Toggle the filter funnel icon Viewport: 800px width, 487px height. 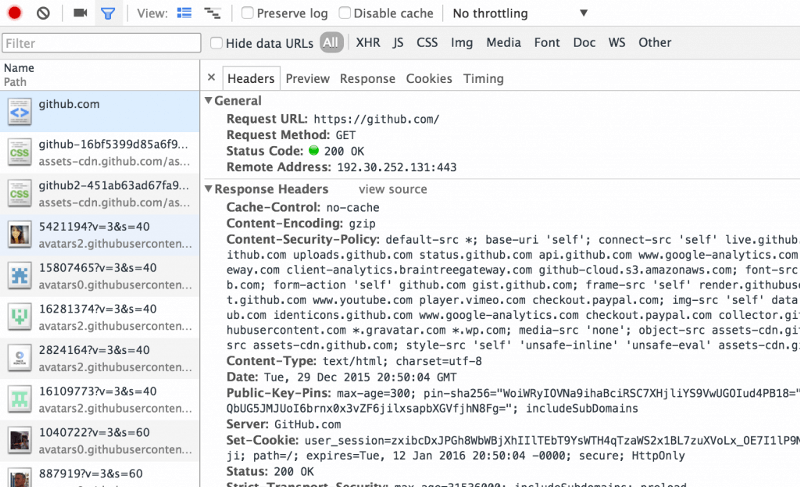[108, 13]
